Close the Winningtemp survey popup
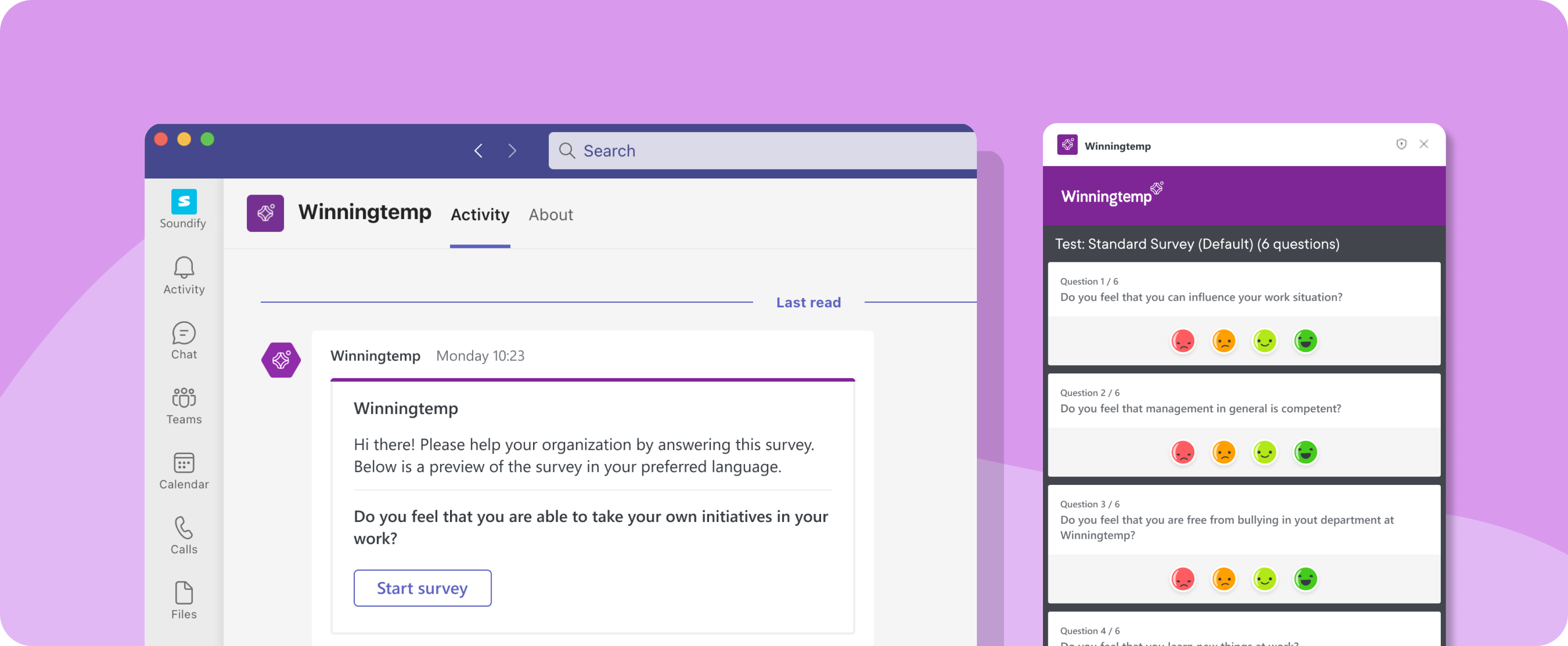The width and height of the screenshot is (1568, 646). [x=1424, y=144]
